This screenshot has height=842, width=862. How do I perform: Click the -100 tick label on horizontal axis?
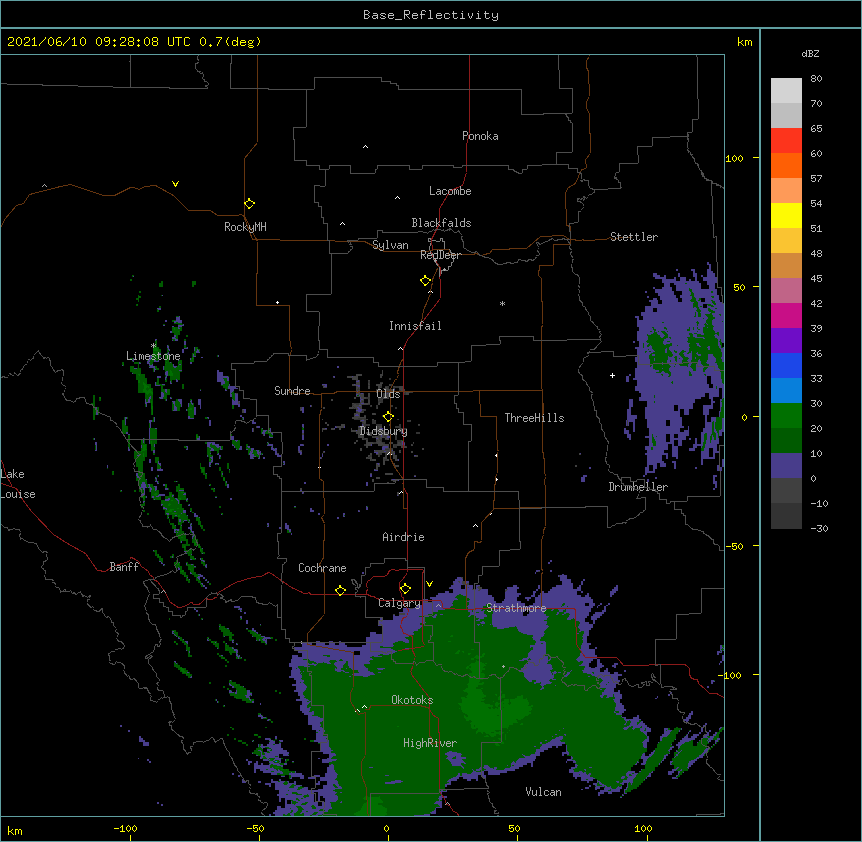coord(125,828)
